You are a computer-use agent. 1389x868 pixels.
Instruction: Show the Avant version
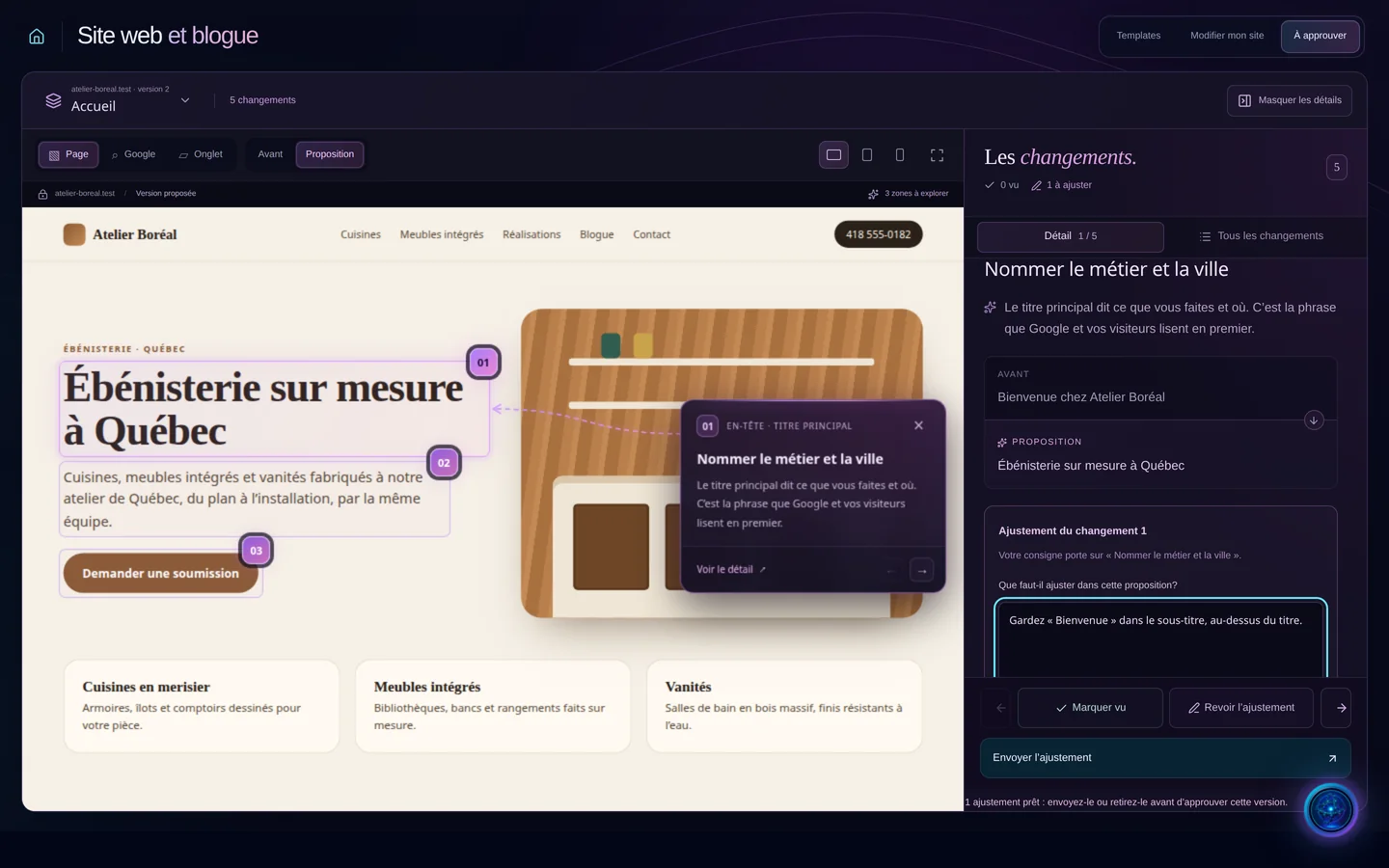coord(270,154)
